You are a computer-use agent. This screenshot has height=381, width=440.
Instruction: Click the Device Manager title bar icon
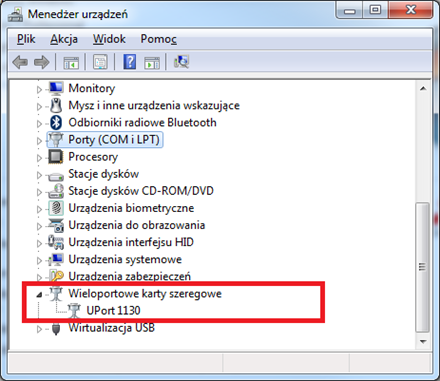pos(15,14)
